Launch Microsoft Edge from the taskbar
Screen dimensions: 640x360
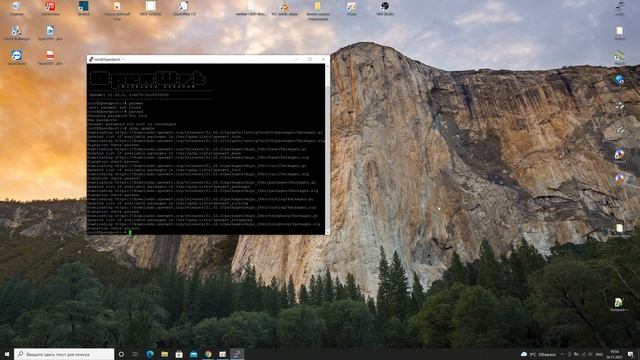click(150, 354)
